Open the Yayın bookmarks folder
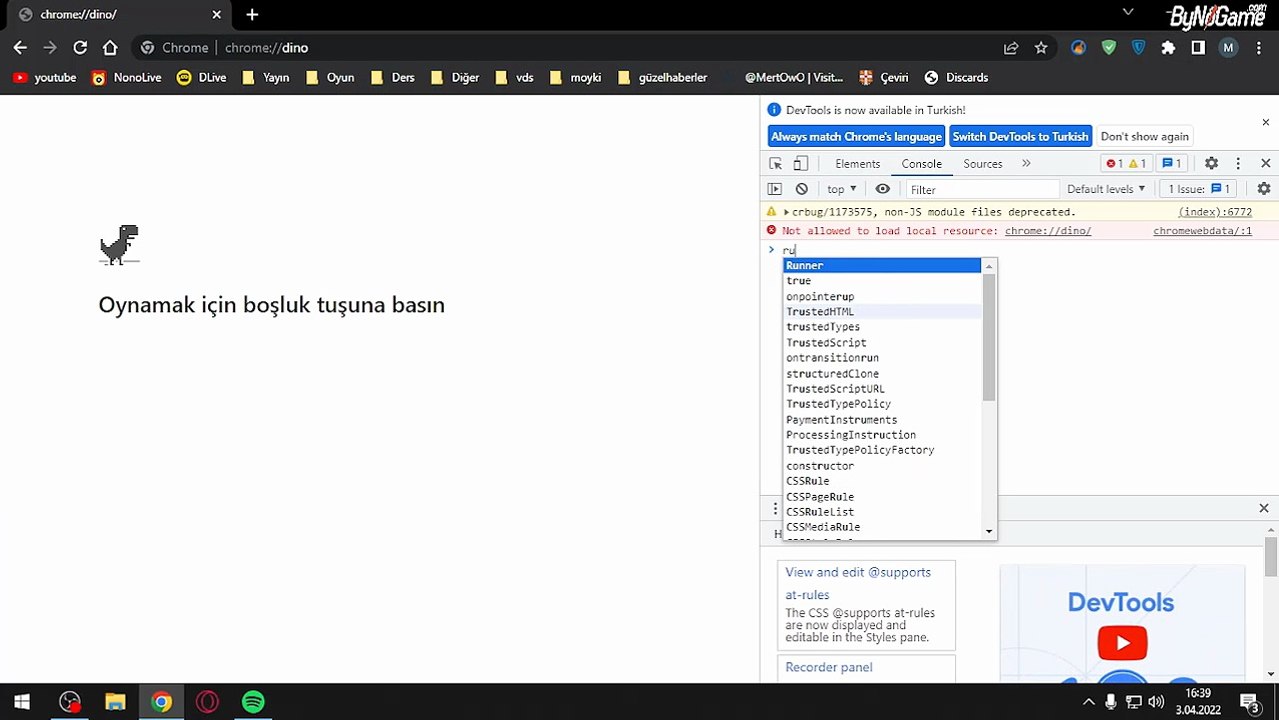The height and width of the screenshot is (720, 1279). pyautogui.click(x=265, y=77)
